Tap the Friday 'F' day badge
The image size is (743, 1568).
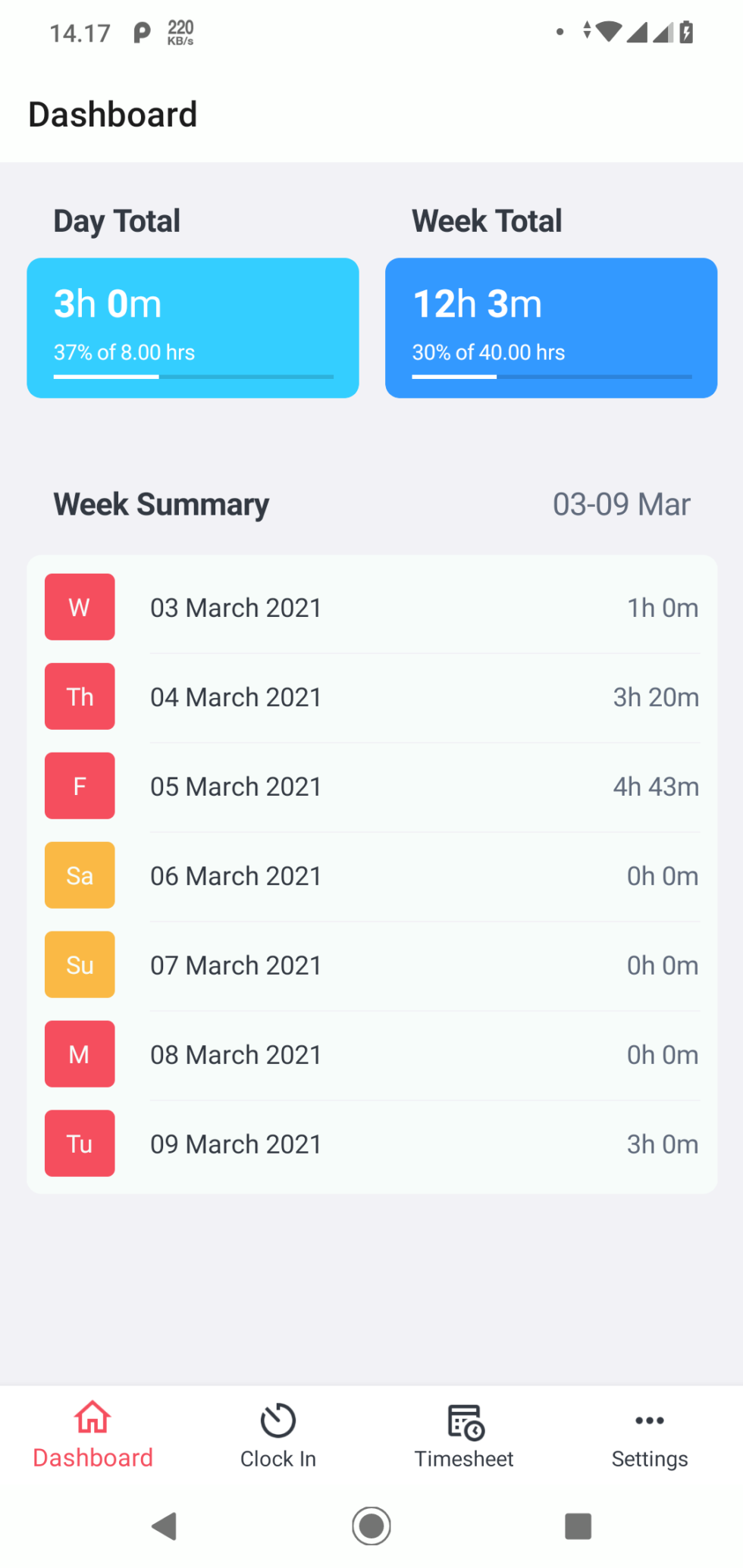[x=80, y=786]
